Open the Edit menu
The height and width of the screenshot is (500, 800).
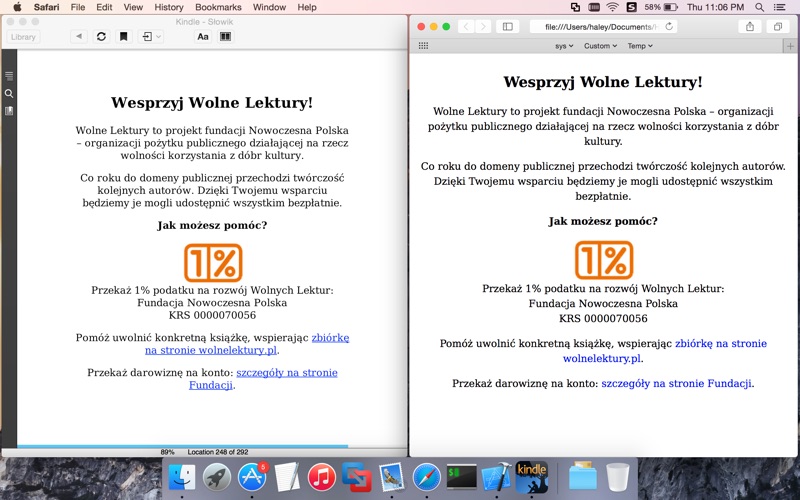[104, 7]
